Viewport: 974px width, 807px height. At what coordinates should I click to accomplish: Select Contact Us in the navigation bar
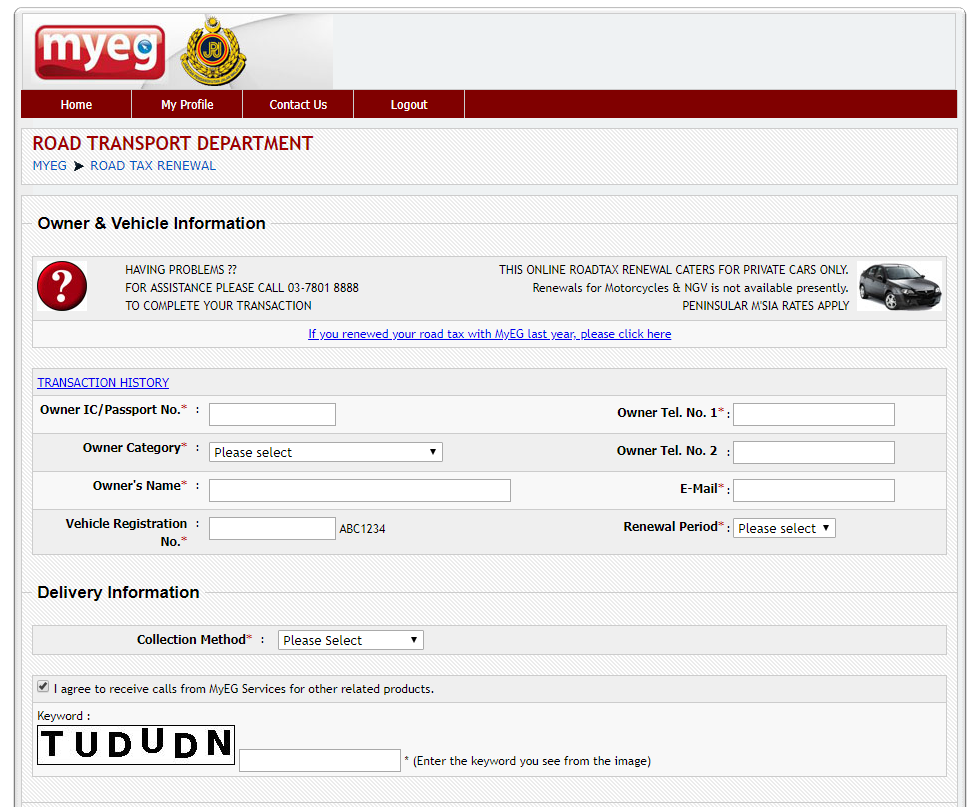[x=298, y=105]
